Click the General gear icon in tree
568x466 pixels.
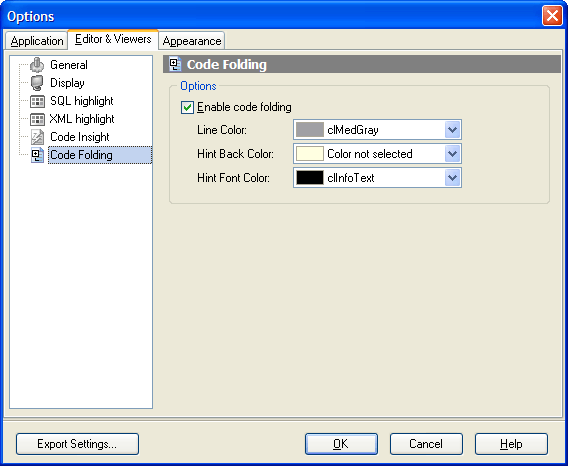(x=37, y=65)
